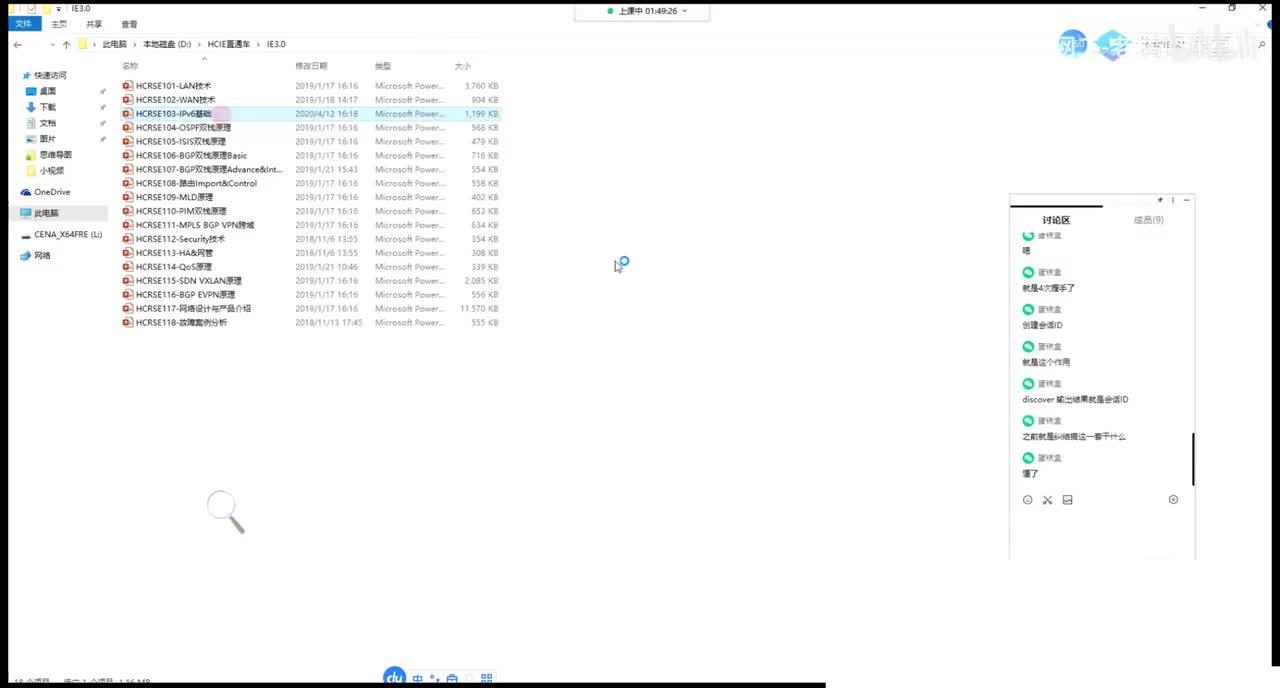Screen dimensions: 1280x688
Task: Click 本地磁盘 (D:) in the address bar
Action: pyautogui.click(x=167, y=45)
